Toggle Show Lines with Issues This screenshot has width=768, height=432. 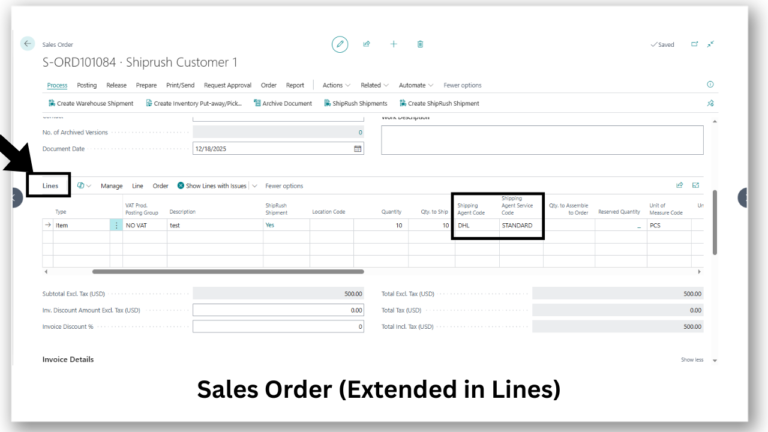pyautogui.click(x=212, y=186)
